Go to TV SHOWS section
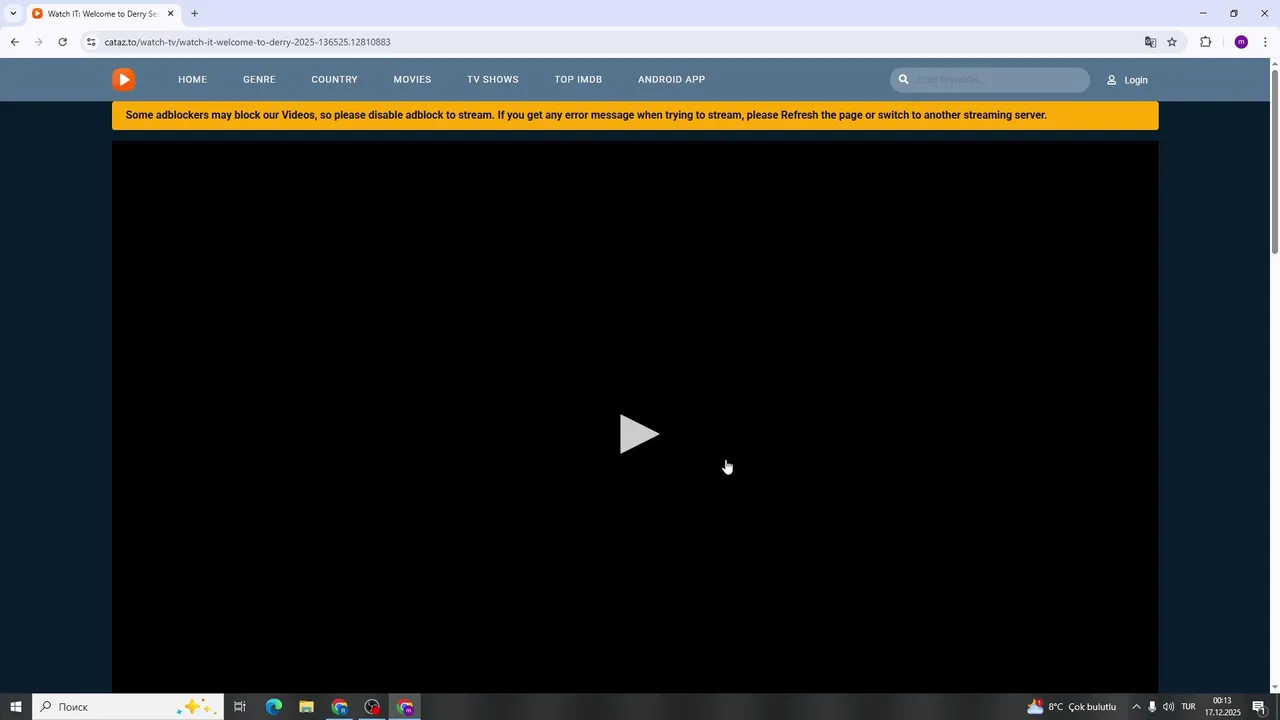This screenshot has width=1280, height=720. 493,80
